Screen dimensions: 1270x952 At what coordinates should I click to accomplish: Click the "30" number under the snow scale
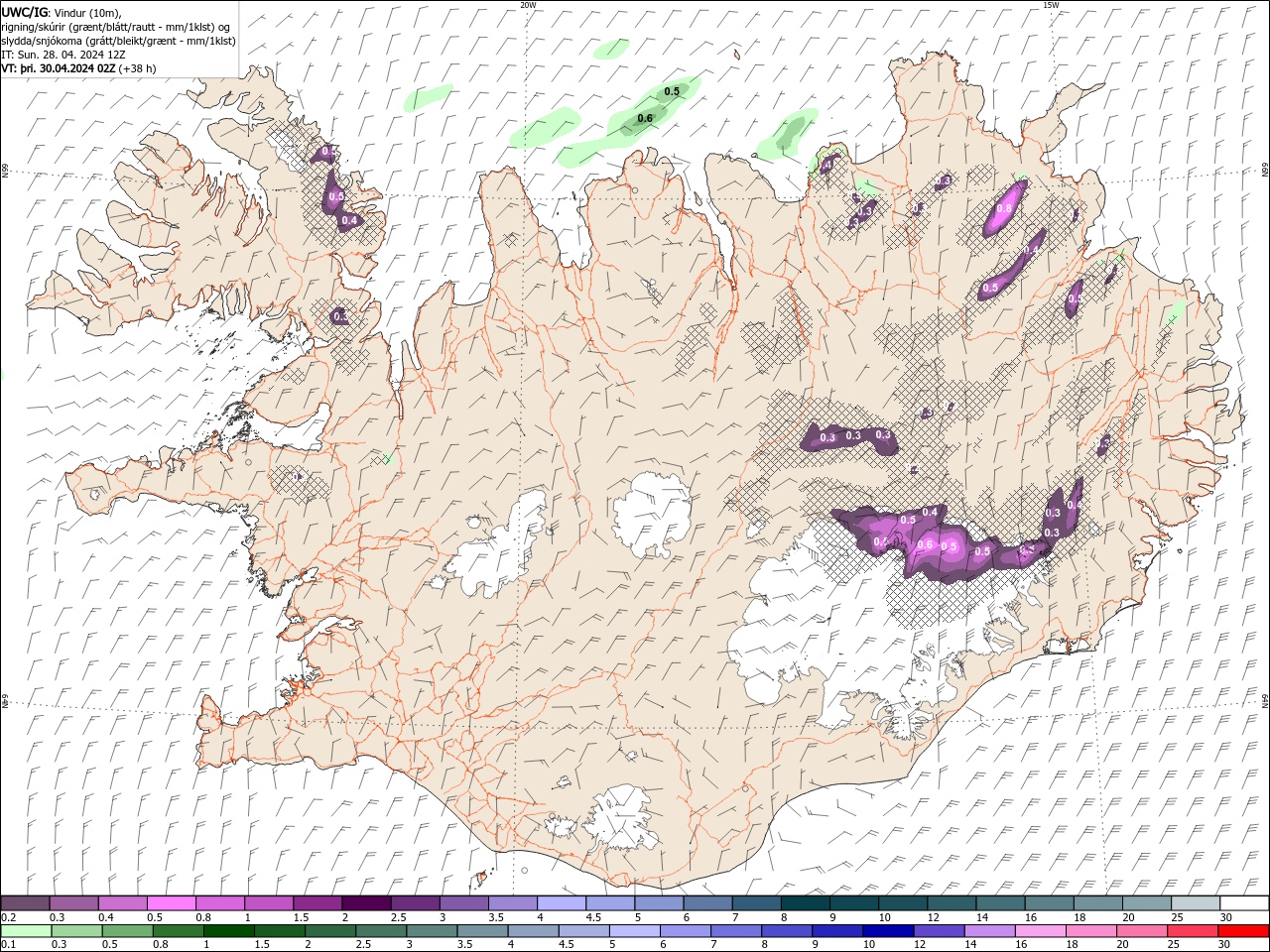1226,917
